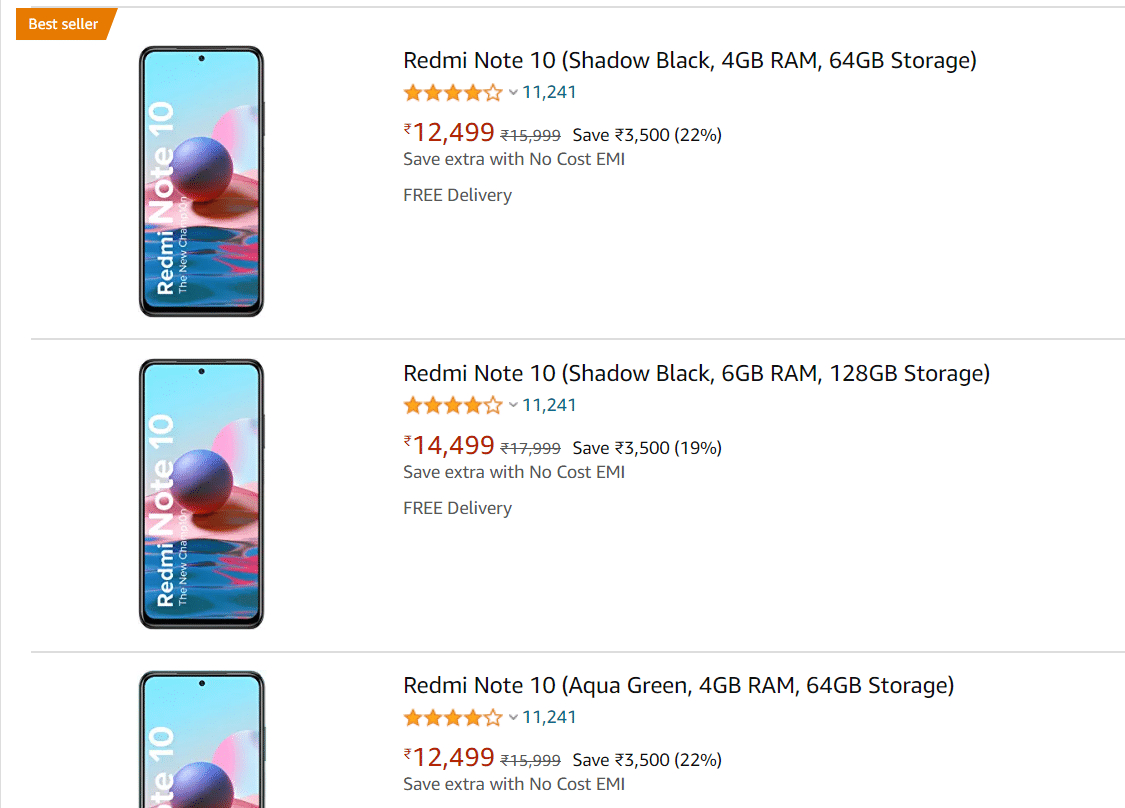The width and height of the screenshot is (1125, 808).
Task: Click FREE Delivery on the first listing
Action: pos(457,195)
